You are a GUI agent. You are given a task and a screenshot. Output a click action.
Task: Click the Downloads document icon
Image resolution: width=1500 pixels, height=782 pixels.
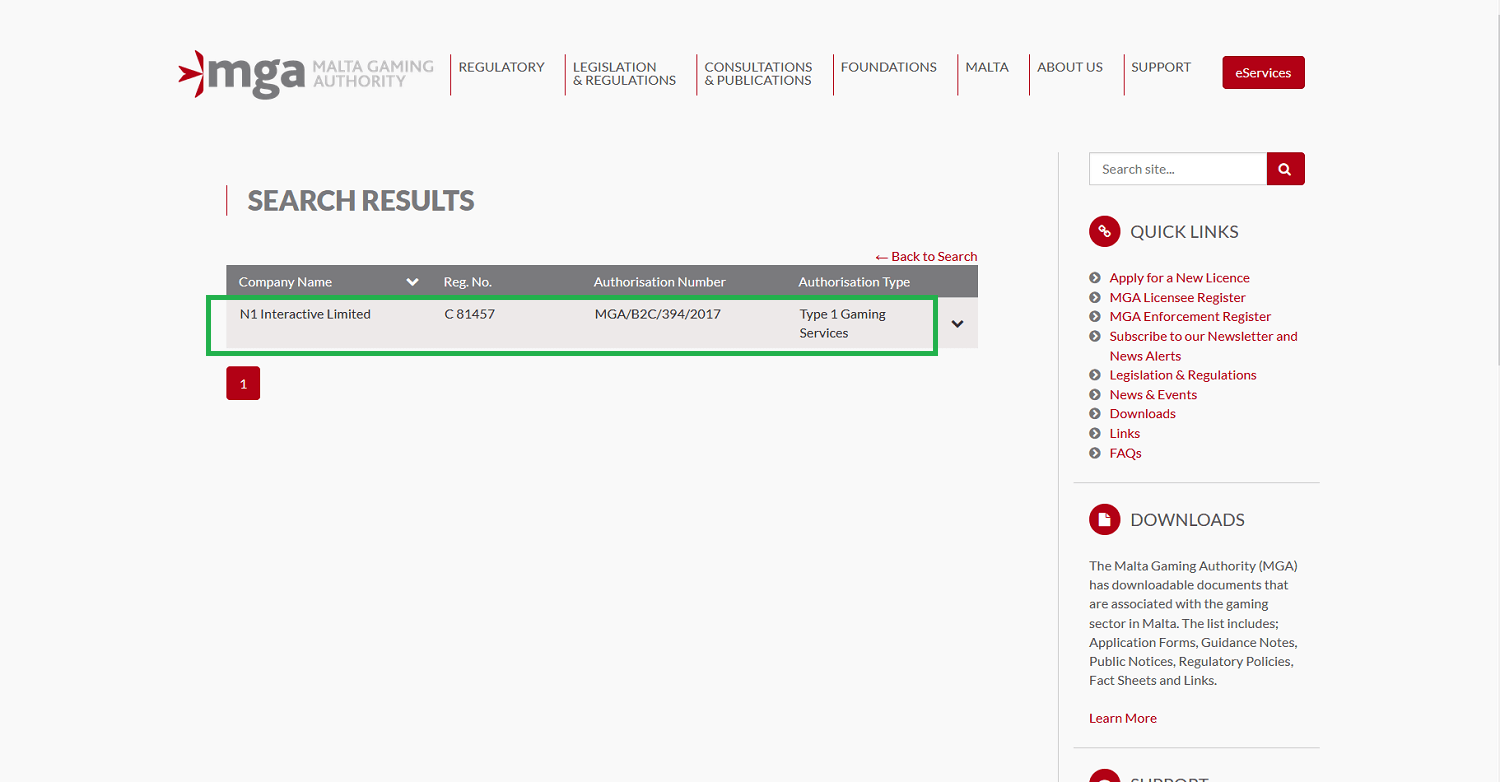pyautogui.click(x=1104, y=519)
